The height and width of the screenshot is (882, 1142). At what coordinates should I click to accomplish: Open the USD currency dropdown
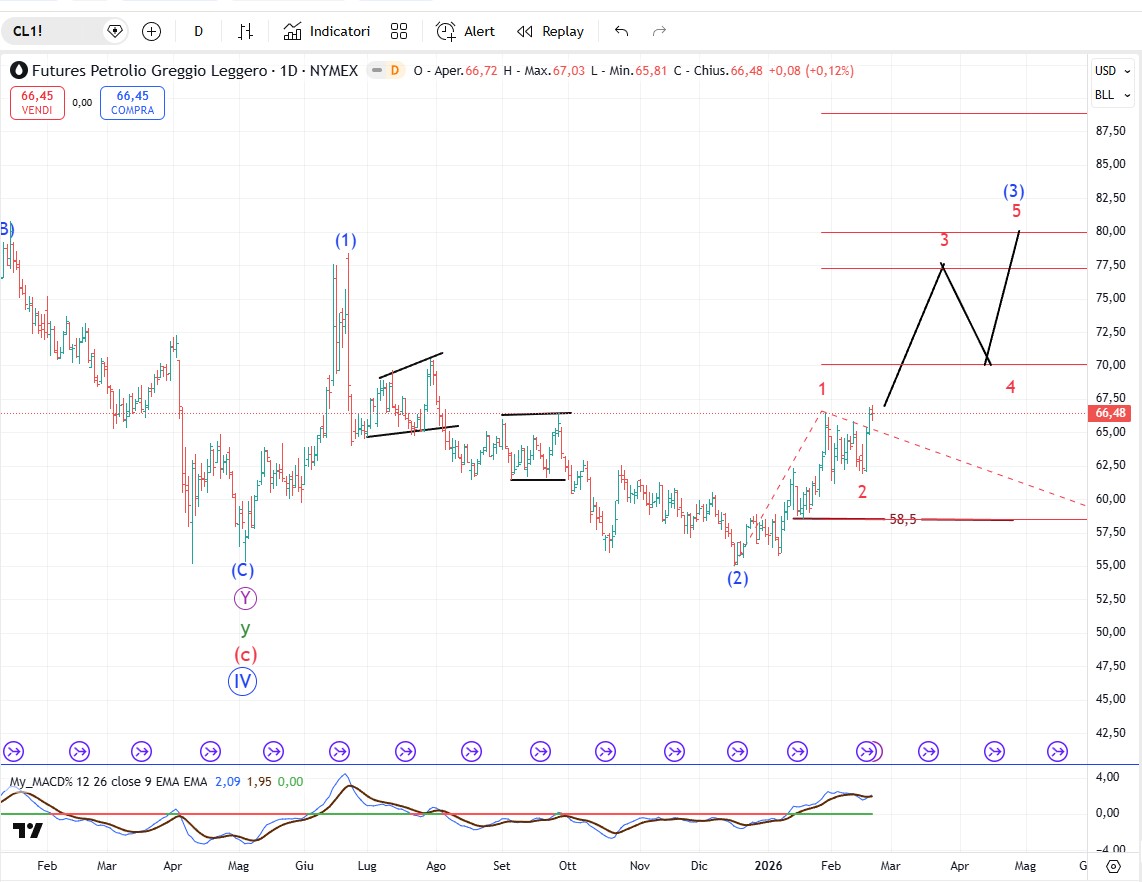pyautogui.click(x=1111, y=71)
